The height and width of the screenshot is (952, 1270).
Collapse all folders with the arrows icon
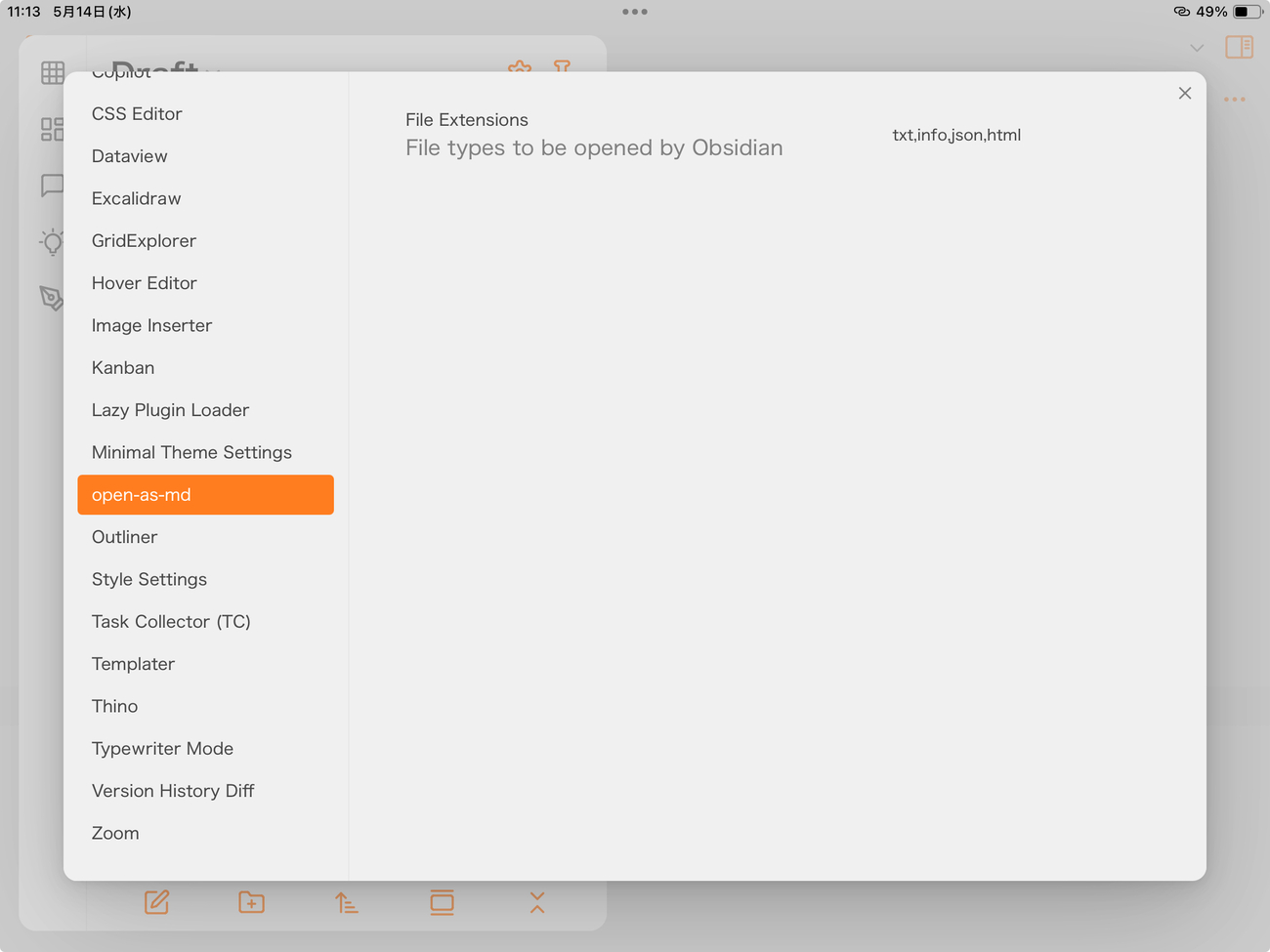(537, 902)
